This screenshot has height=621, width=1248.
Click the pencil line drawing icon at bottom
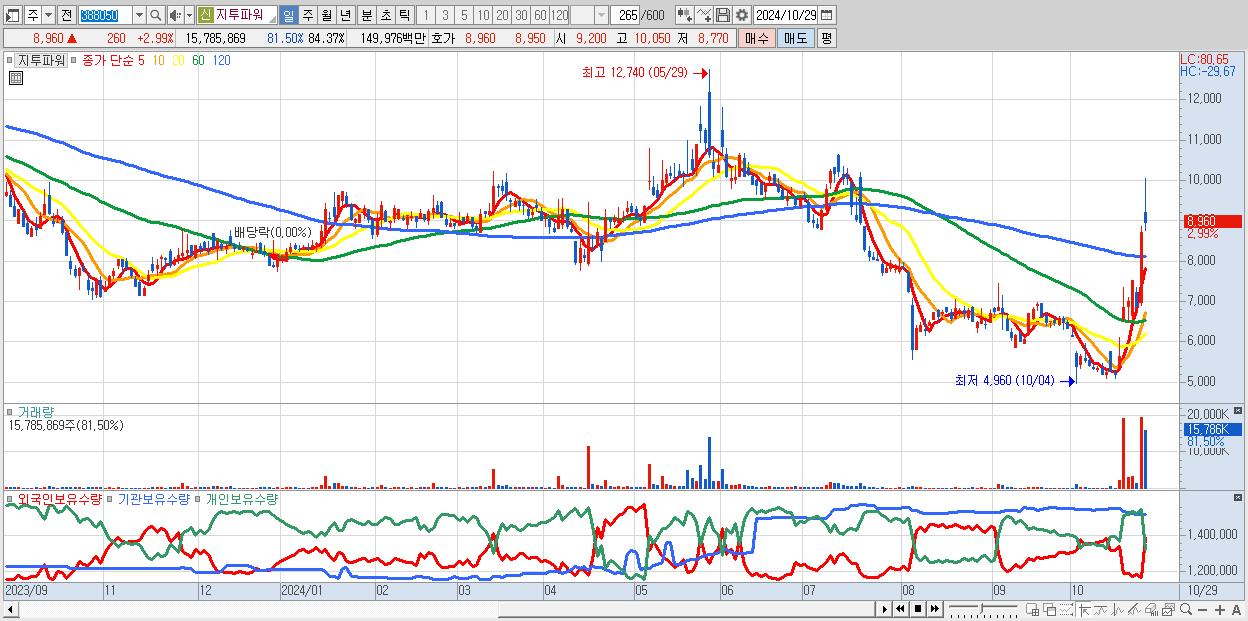click(1135, 609)
